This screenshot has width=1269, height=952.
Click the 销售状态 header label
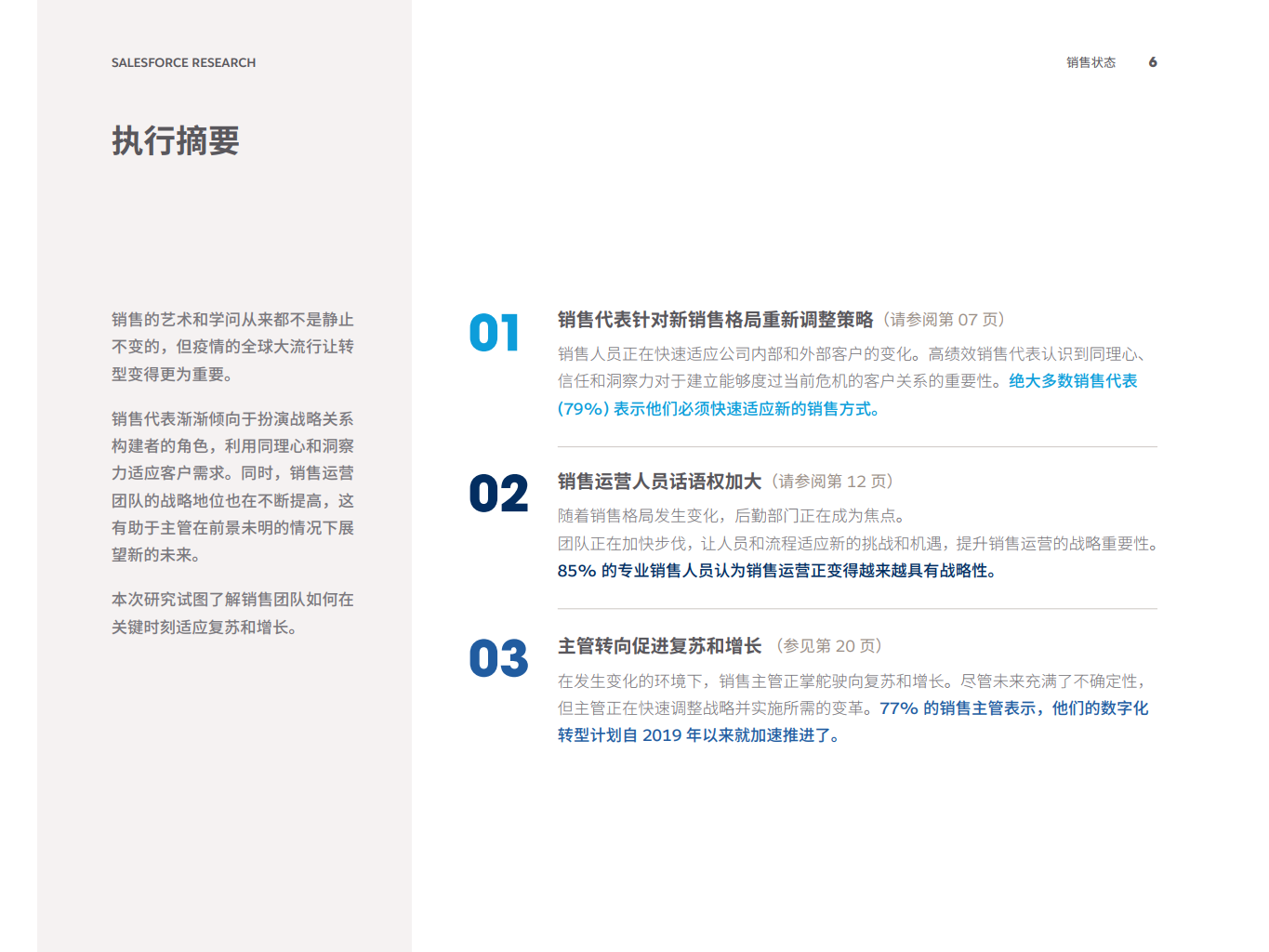(x=1091, y=62)
